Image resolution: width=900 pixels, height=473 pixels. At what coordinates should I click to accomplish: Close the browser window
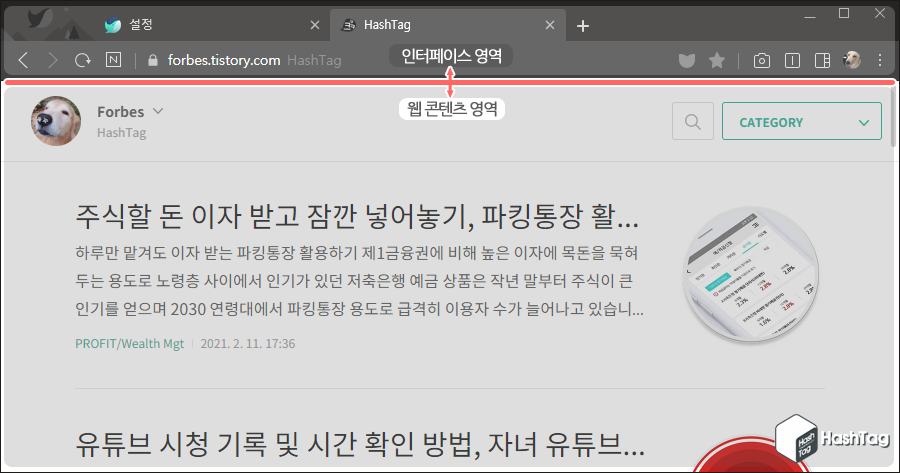click(x=880, y=13)
